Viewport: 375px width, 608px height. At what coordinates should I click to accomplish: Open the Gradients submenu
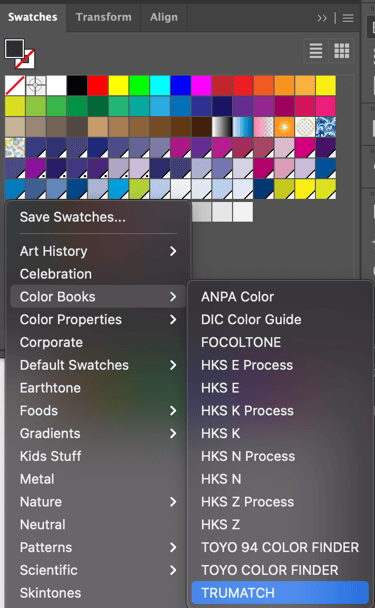tap(99, 434)
